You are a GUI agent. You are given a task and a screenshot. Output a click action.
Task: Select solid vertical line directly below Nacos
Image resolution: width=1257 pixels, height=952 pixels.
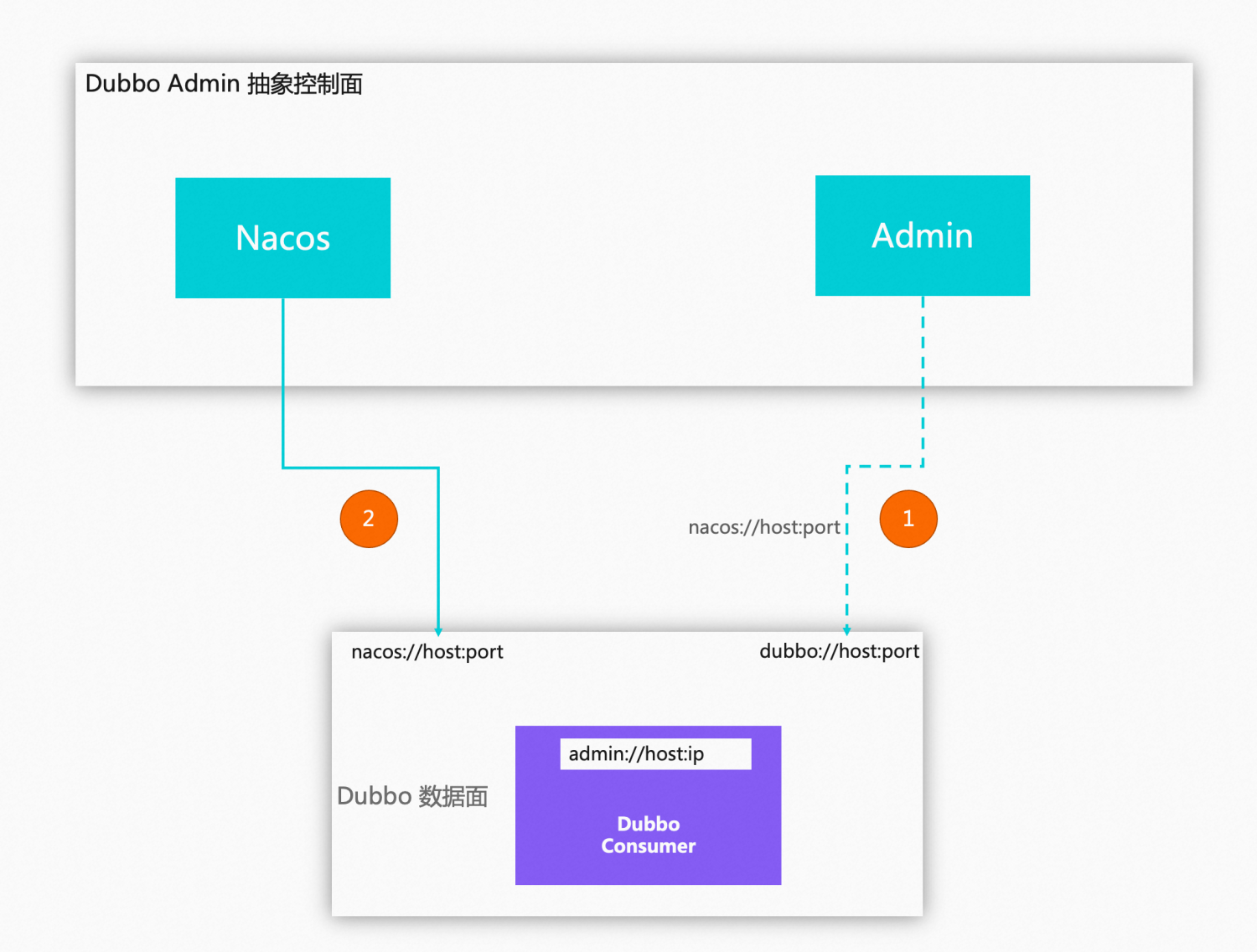pos(283,377)
